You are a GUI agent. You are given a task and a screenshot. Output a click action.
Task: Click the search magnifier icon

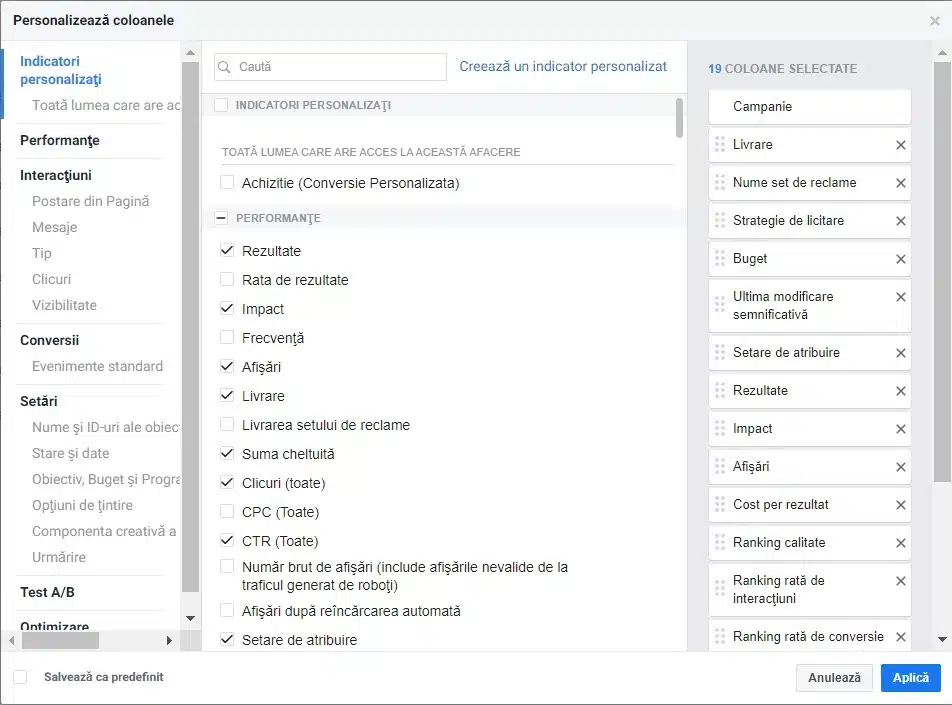coord(226,66)
